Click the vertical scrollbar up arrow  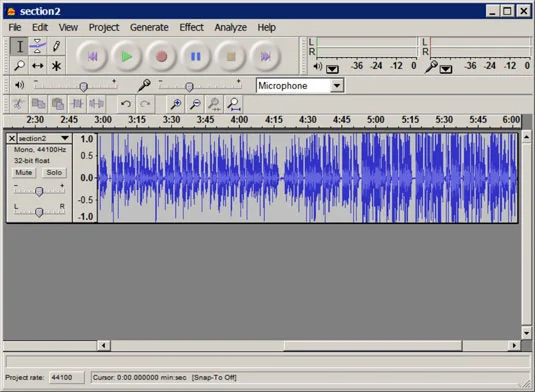pyautogui.click(x=526, y=137)
